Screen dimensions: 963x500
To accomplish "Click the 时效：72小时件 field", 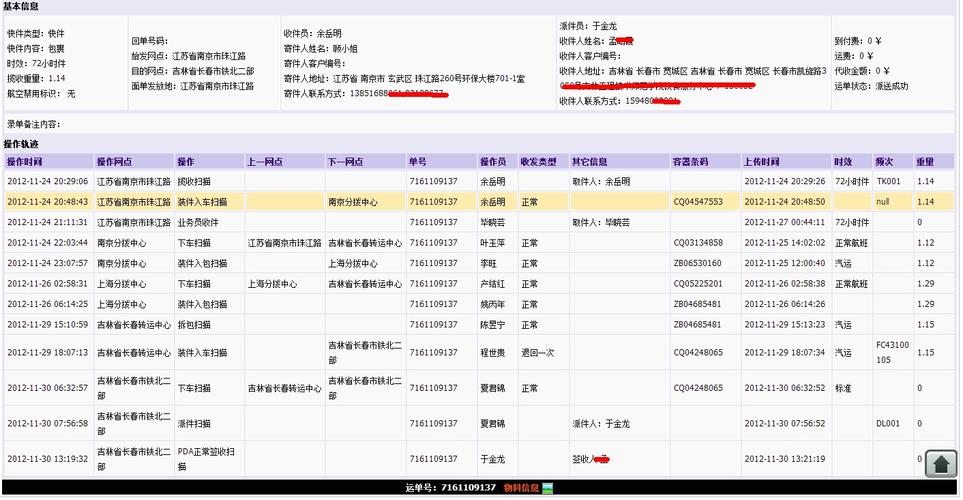I will pos(36,63).
